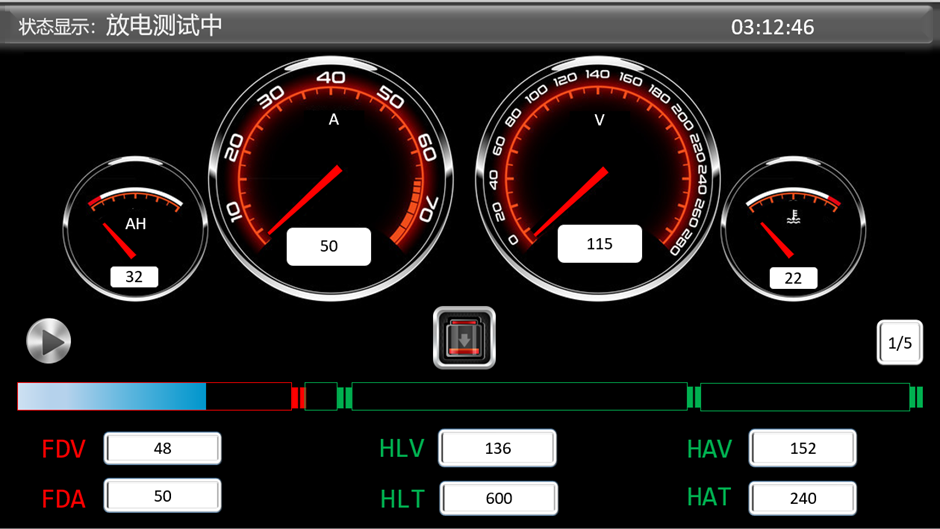Click the 03:12:46 timer display
This screenshot has height=529, width=940.
tap(772, 27)
